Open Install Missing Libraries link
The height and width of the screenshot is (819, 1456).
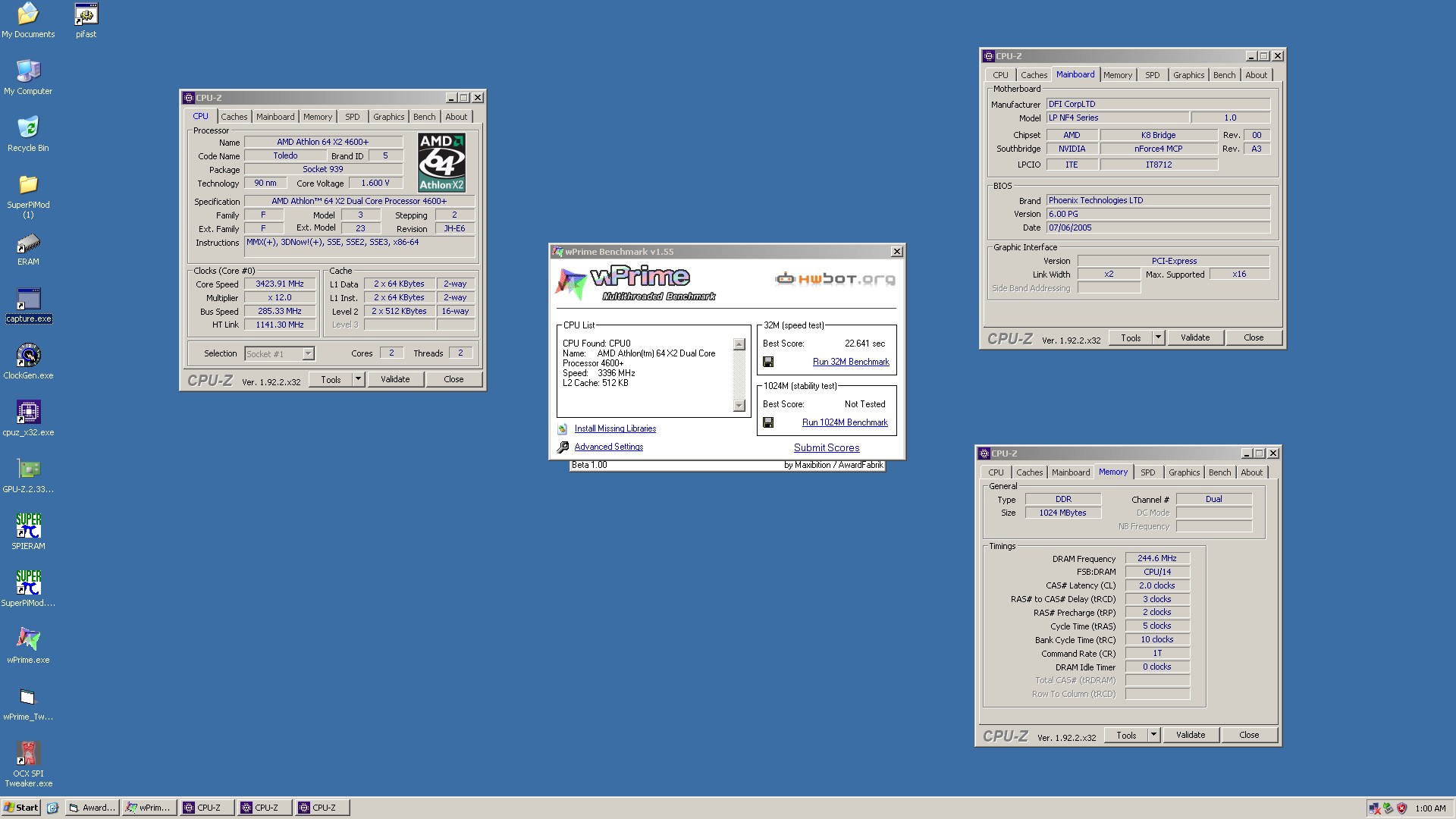615,428
